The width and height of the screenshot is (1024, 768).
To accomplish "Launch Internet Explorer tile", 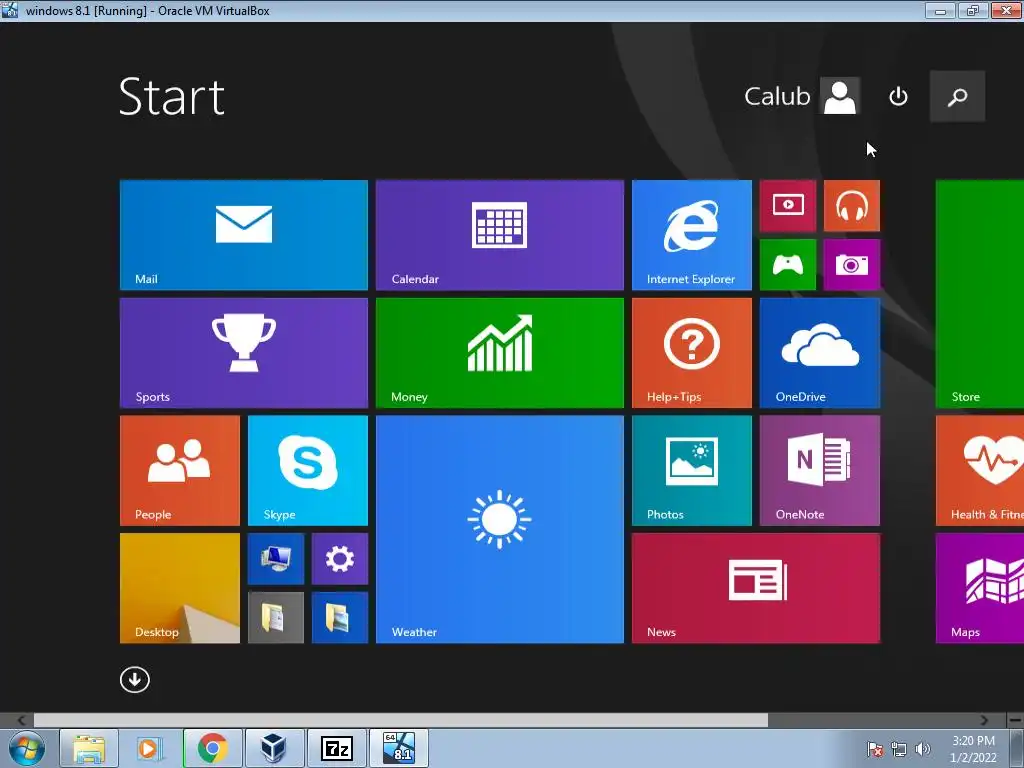I will point(692,235).
